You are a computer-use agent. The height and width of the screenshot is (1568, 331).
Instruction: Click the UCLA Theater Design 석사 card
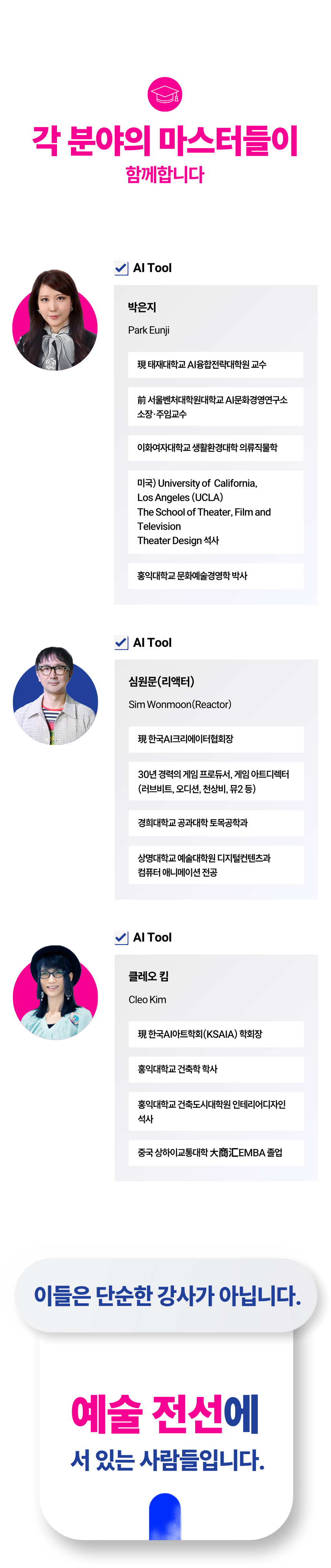(x=216, y=511)
